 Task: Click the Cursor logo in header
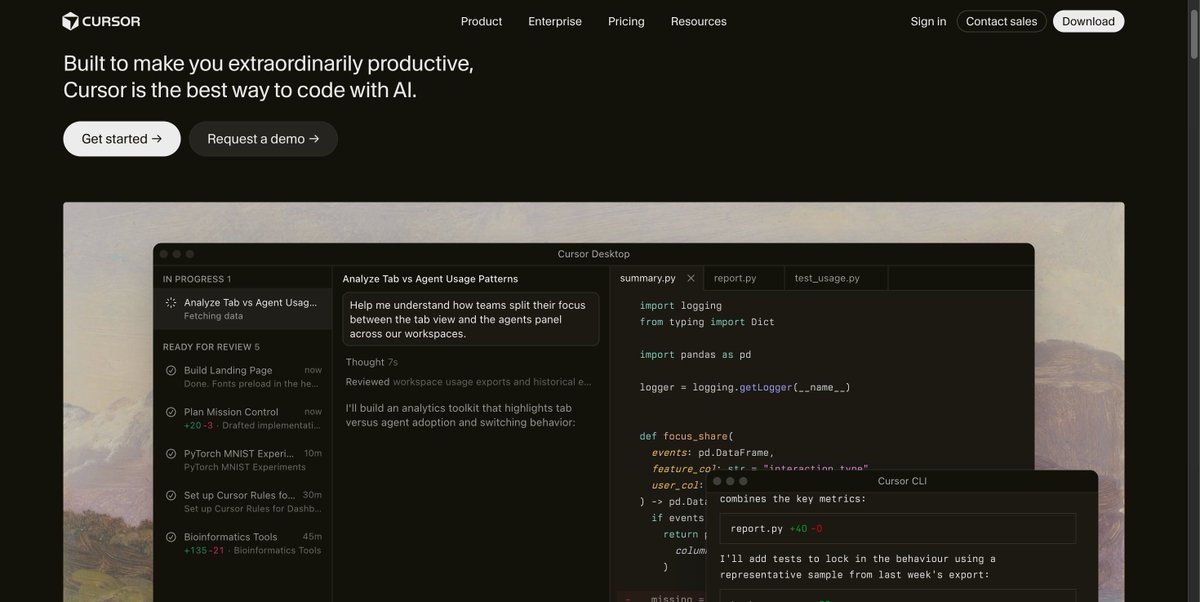pyautogui.click(x=101, y=21)
